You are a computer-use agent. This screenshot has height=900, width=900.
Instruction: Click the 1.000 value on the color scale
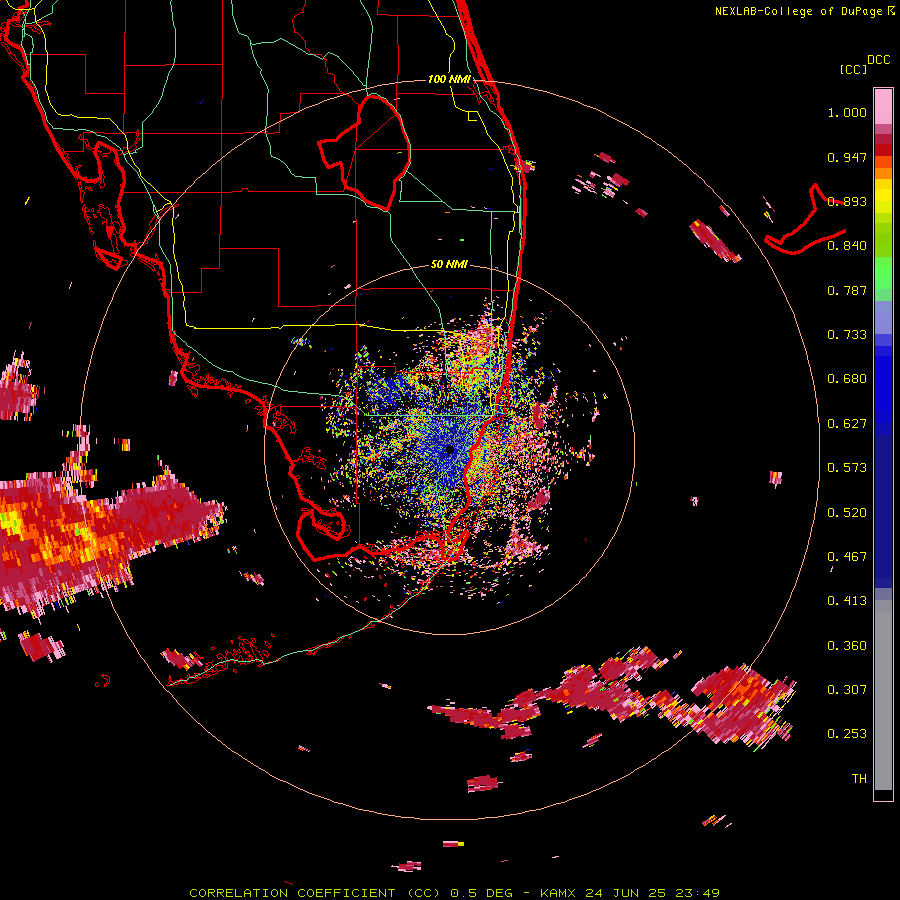click(x=847, y=112)
